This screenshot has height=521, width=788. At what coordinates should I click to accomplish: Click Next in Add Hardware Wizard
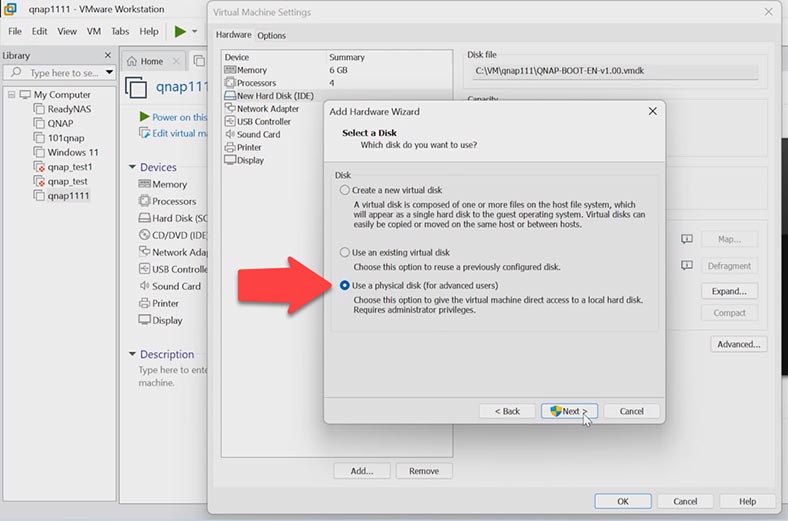click(569, 411)
